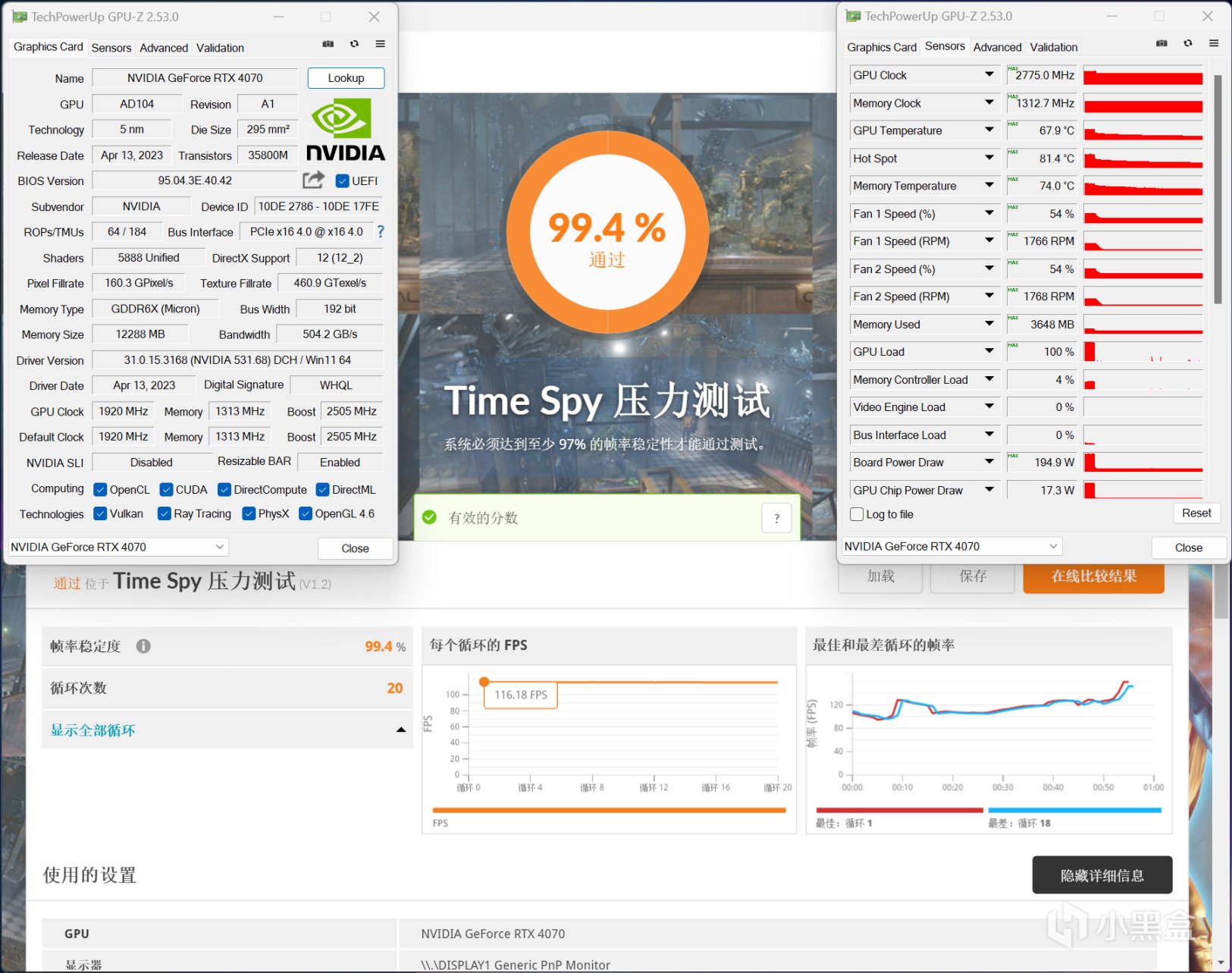Image resolution: width=1232 pixels, height=973 pixels.
Task: Toggle the Ray Tracing checkbox
Action: tap(164, 513)
